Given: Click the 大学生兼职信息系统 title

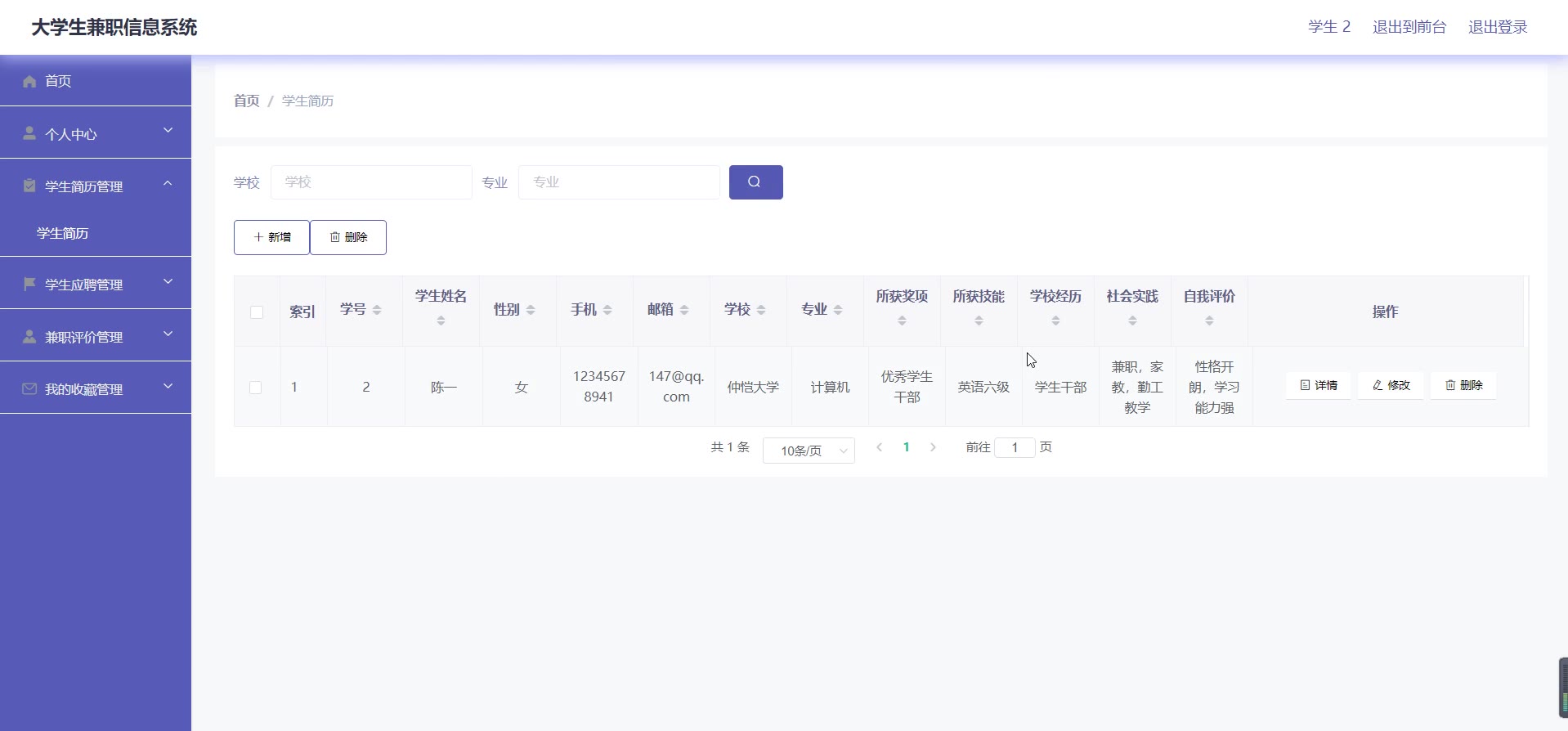Looking at the screenshot, I should (x=114, y=27).
